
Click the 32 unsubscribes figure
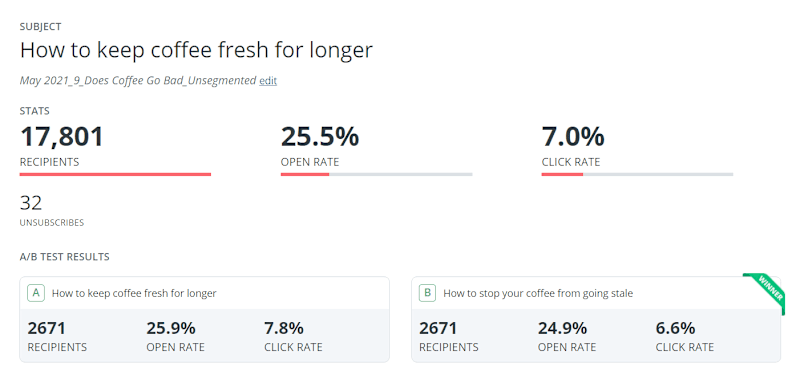pos(31,203)
